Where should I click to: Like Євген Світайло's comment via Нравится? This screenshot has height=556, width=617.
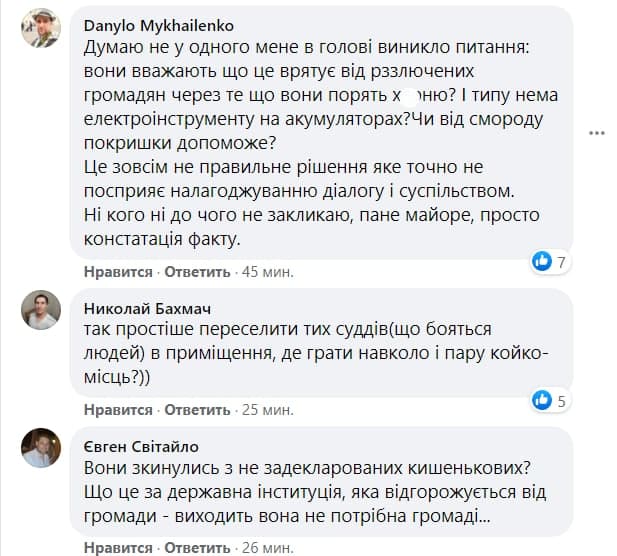(118, 548)
